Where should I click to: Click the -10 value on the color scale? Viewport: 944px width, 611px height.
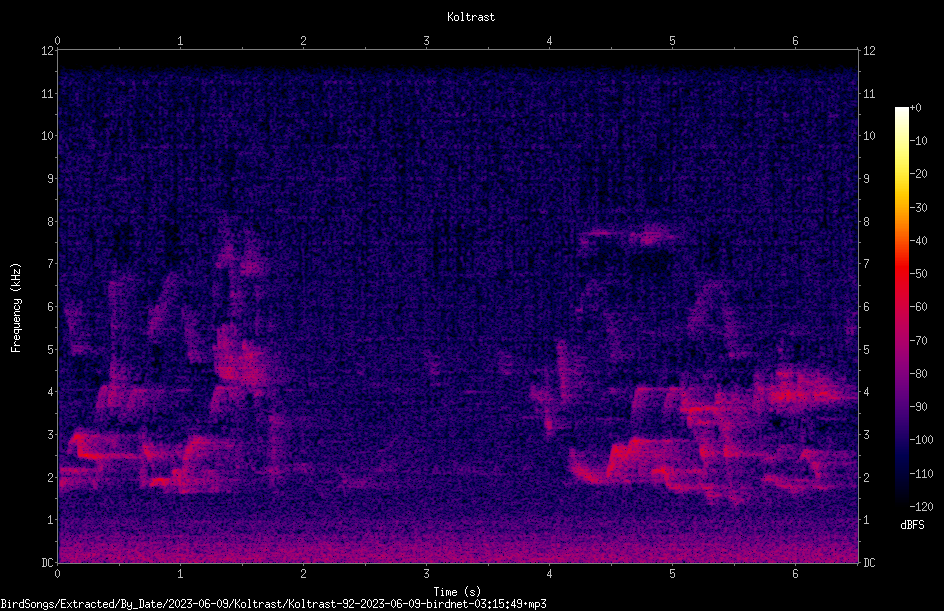[918, 141]
